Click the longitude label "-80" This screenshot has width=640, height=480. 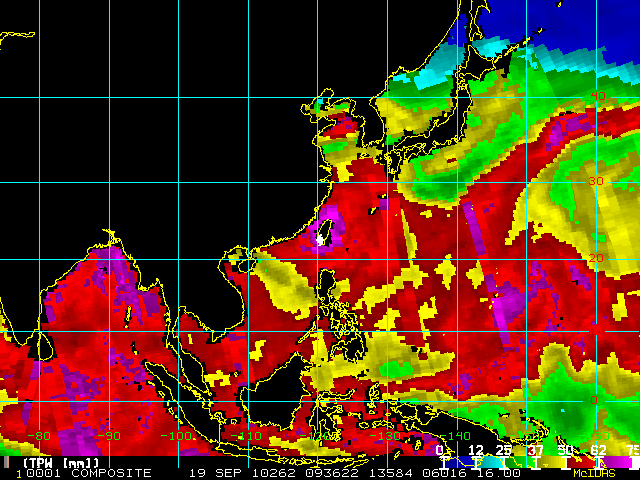[x=40, y=436]
